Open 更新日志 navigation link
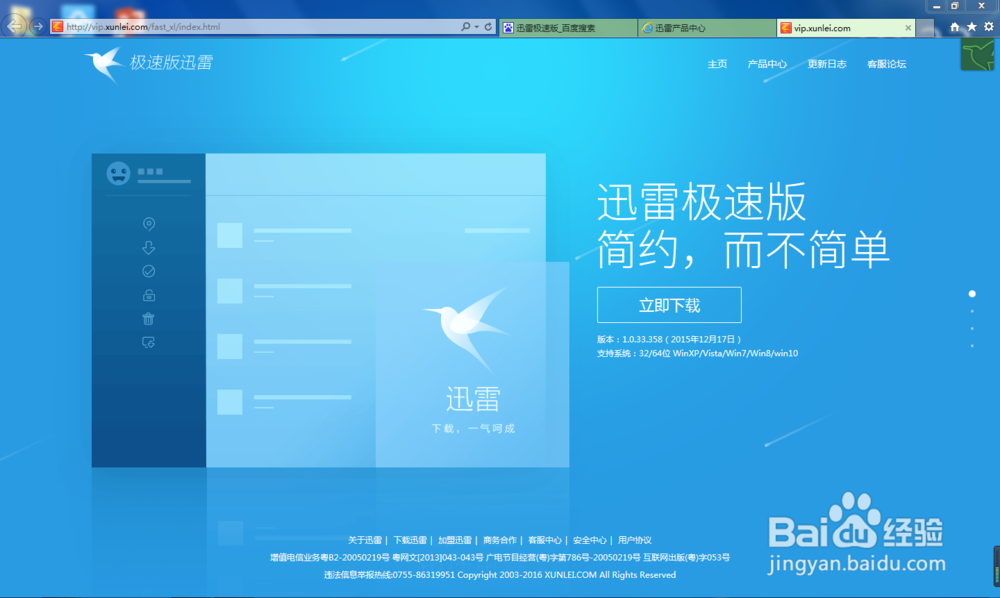 [x=827, y=64]
